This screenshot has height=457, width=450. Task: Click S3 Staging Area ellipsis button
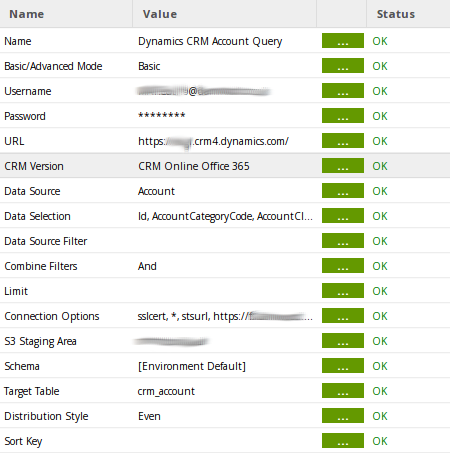pos(343,341)
